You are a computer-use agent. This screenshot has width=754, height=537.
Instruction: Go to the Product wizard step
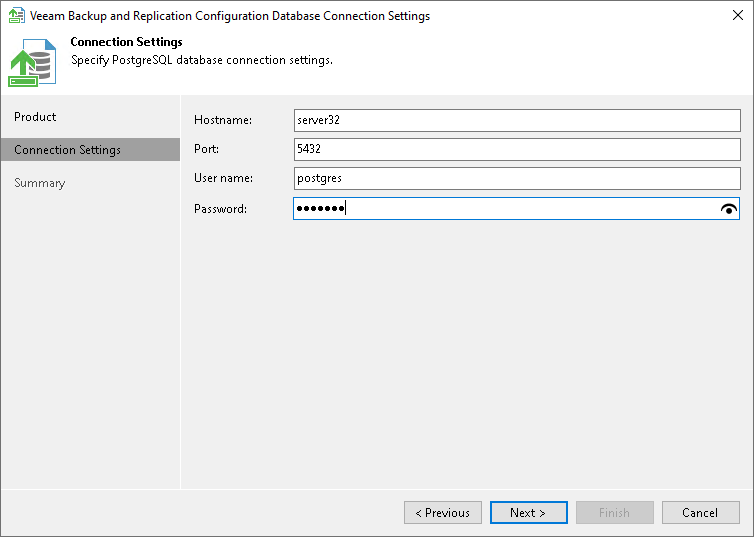tap(35, 117)
